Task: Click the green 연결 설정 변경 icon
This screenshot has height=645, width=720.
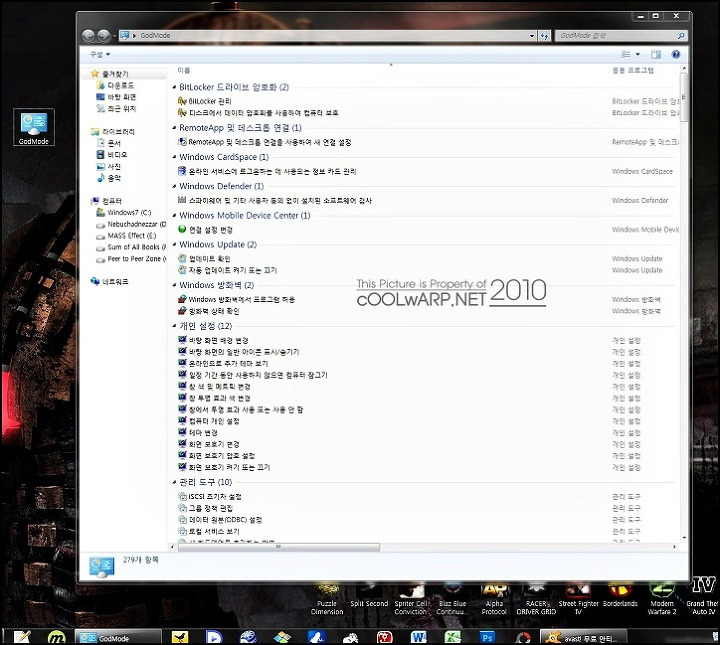Action: [182, 229]
